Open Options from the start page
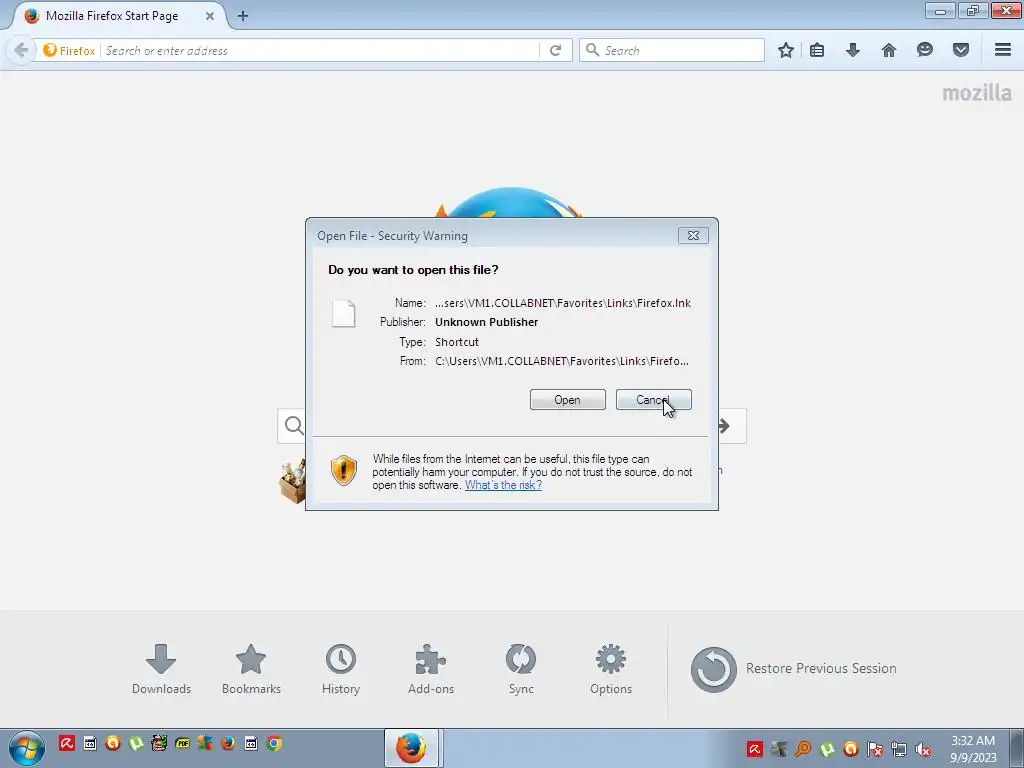The width and height of the screenshot is (1024, 768). [611, 669]
